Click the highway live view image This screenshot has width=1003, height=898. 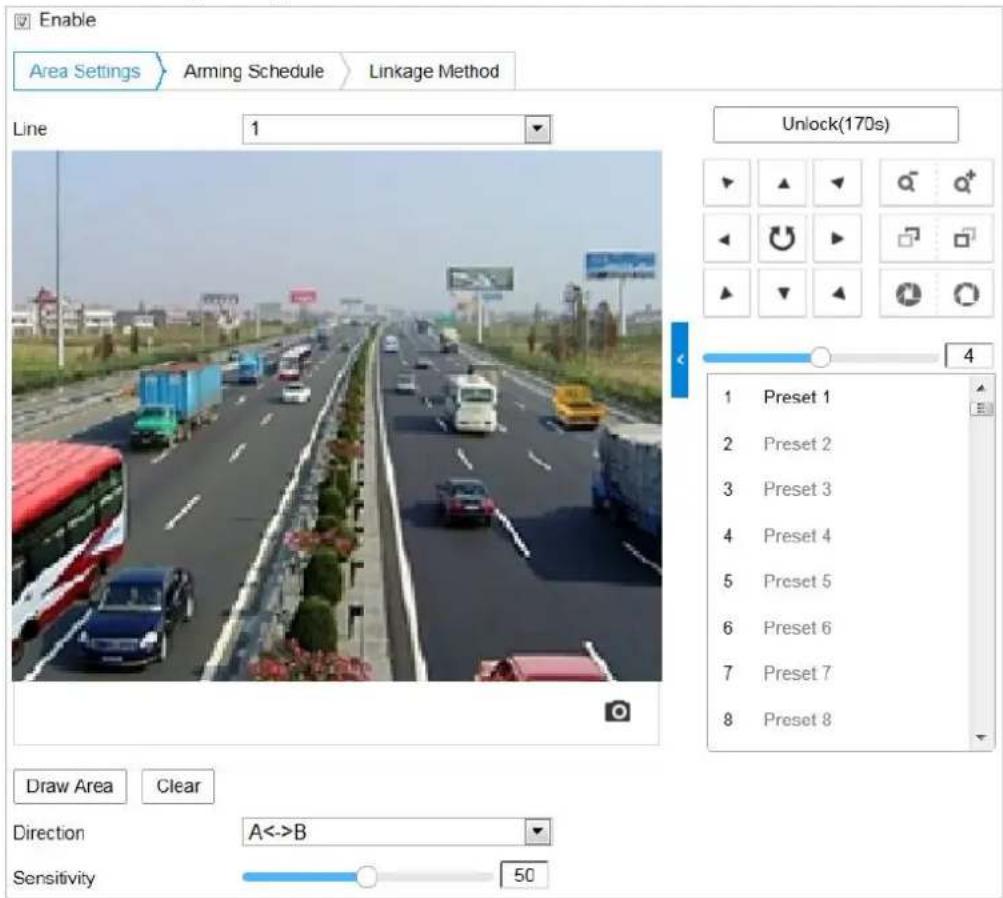tap(337, 416)
